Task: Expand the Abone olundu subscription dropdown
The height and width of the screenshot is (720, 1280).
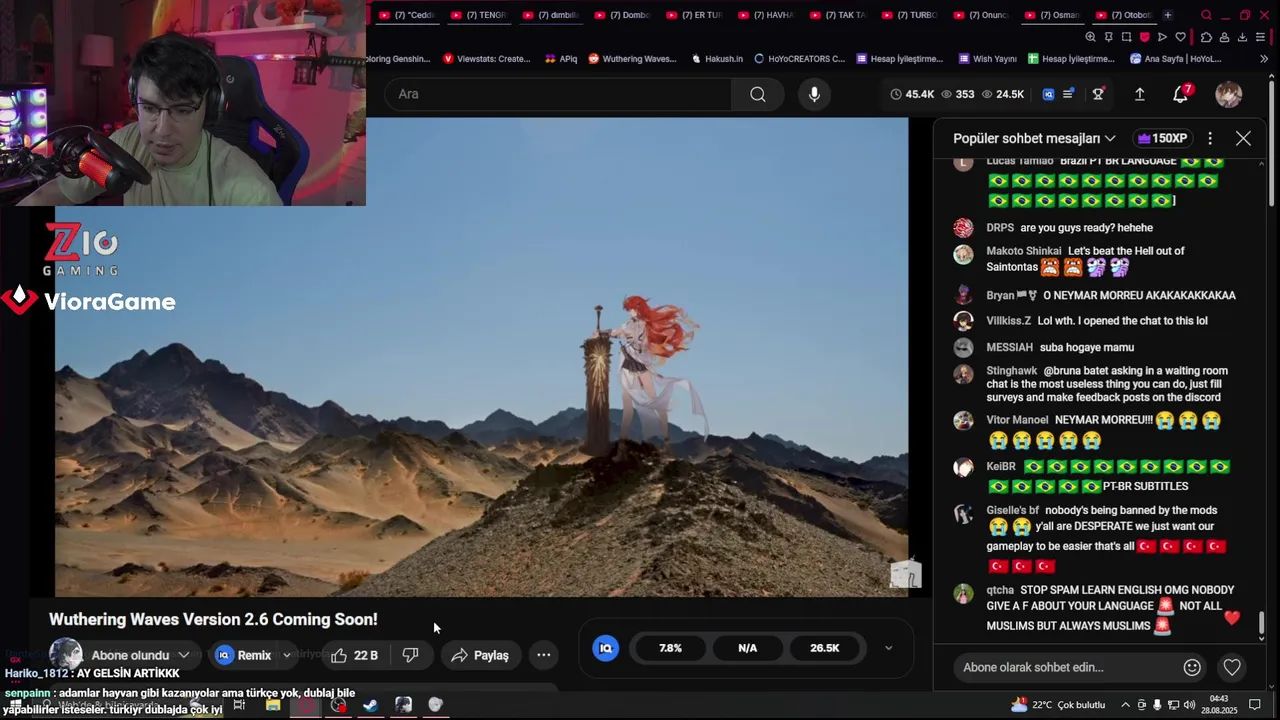Action: click(183, 655)
